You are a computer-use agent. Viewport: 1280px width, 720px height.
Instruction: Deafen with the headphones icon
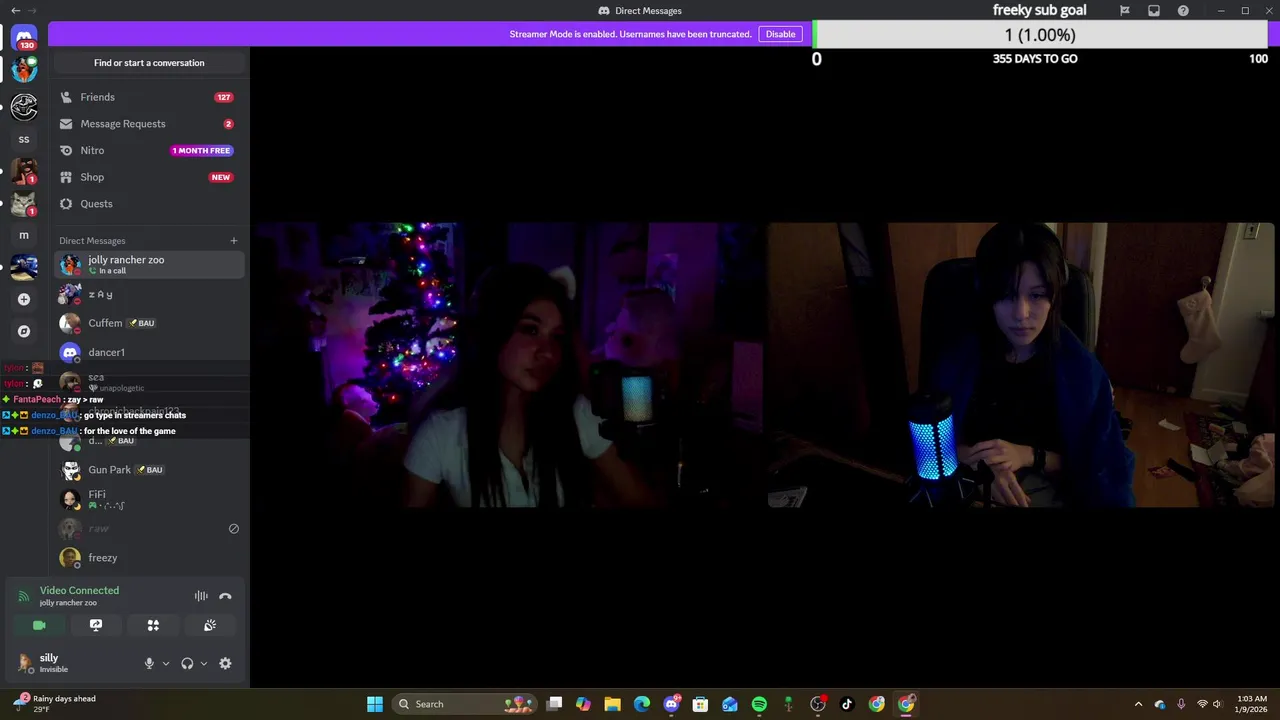coord(187,663)
